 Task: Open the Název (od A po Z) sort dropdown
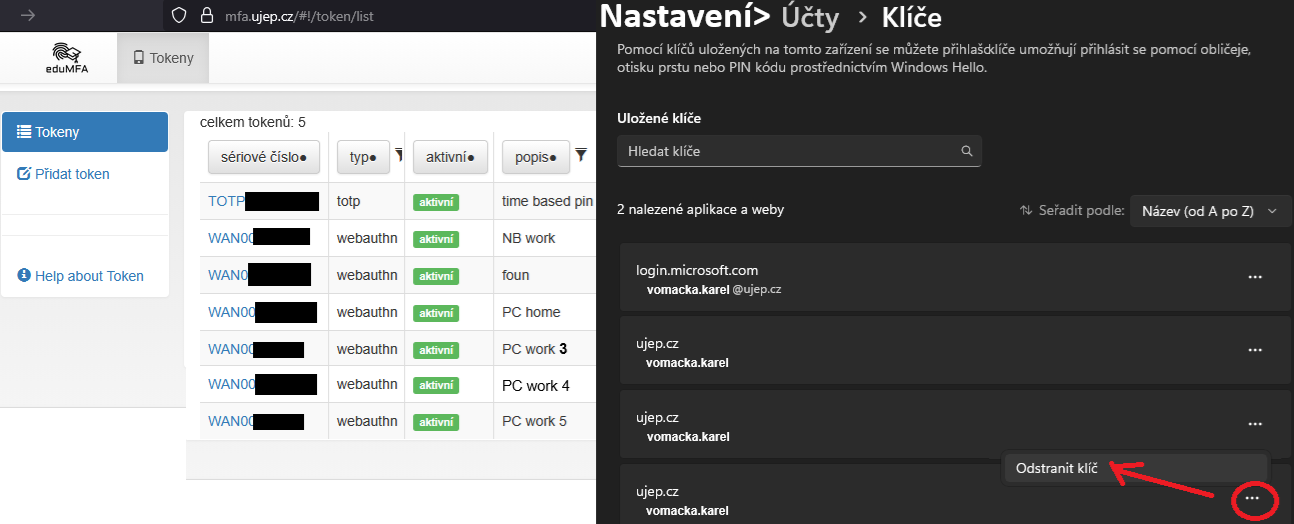point(1209,211)
